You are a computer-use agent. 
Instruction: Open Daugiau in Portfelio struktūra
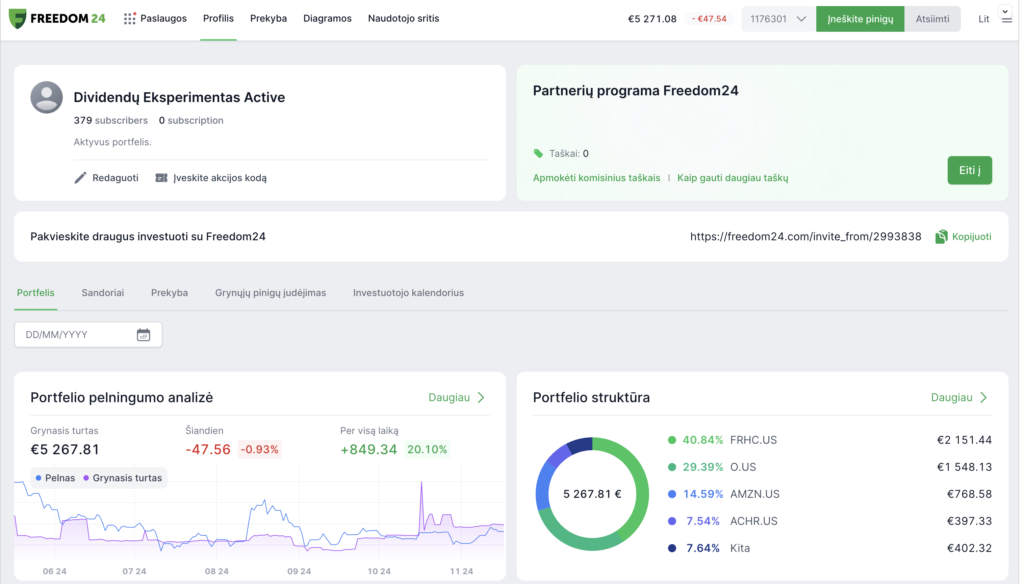(952, 397)
